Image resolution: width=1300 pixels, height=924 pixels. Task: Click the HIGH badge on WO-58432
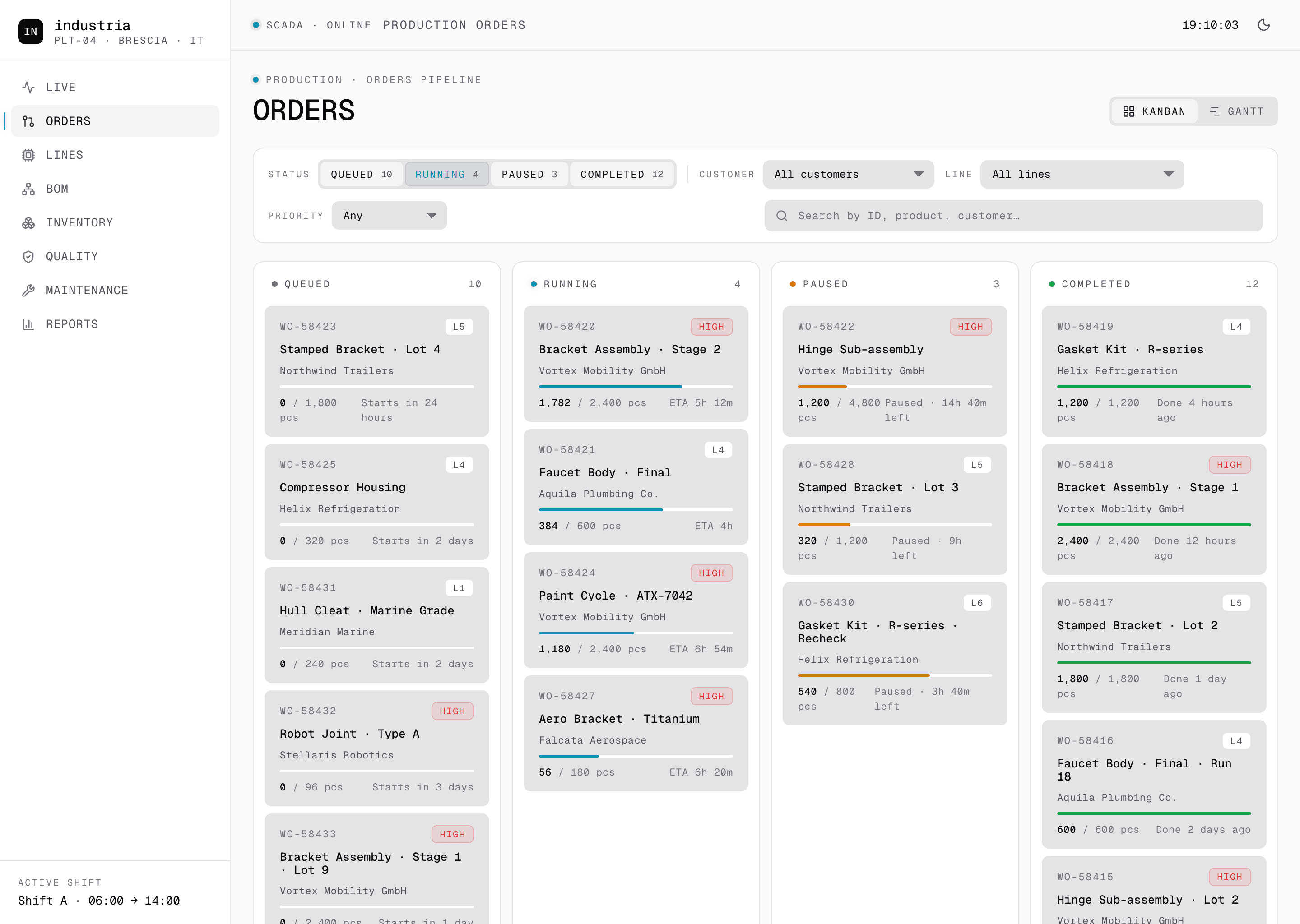452,711
